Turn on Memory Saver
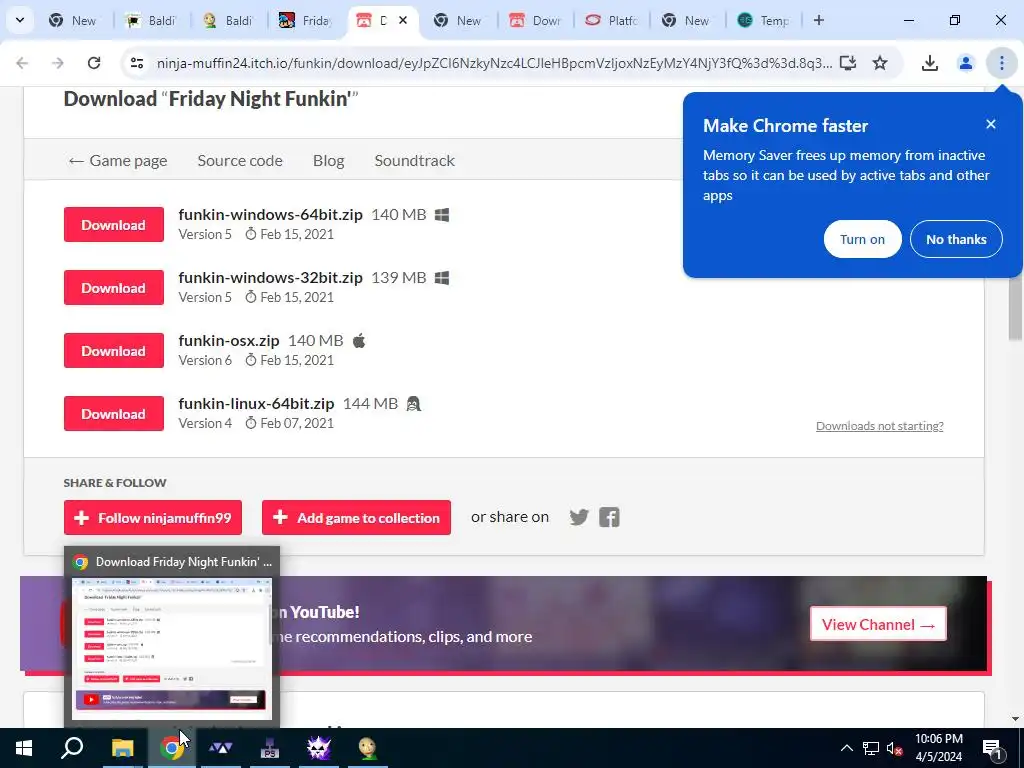 (x=863, y=239)
